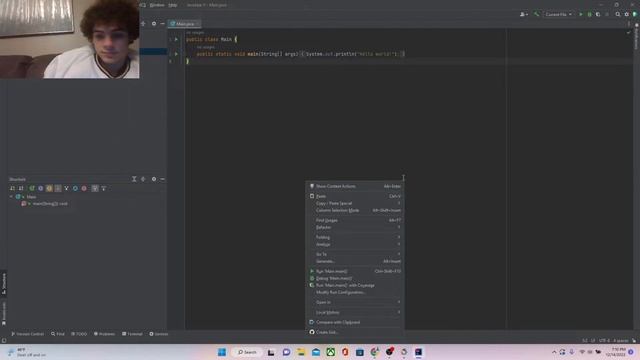Click Windows Start button on taskbar
Image resolution: width=640 pixels, height=360 pixels.
pos(222,352)
